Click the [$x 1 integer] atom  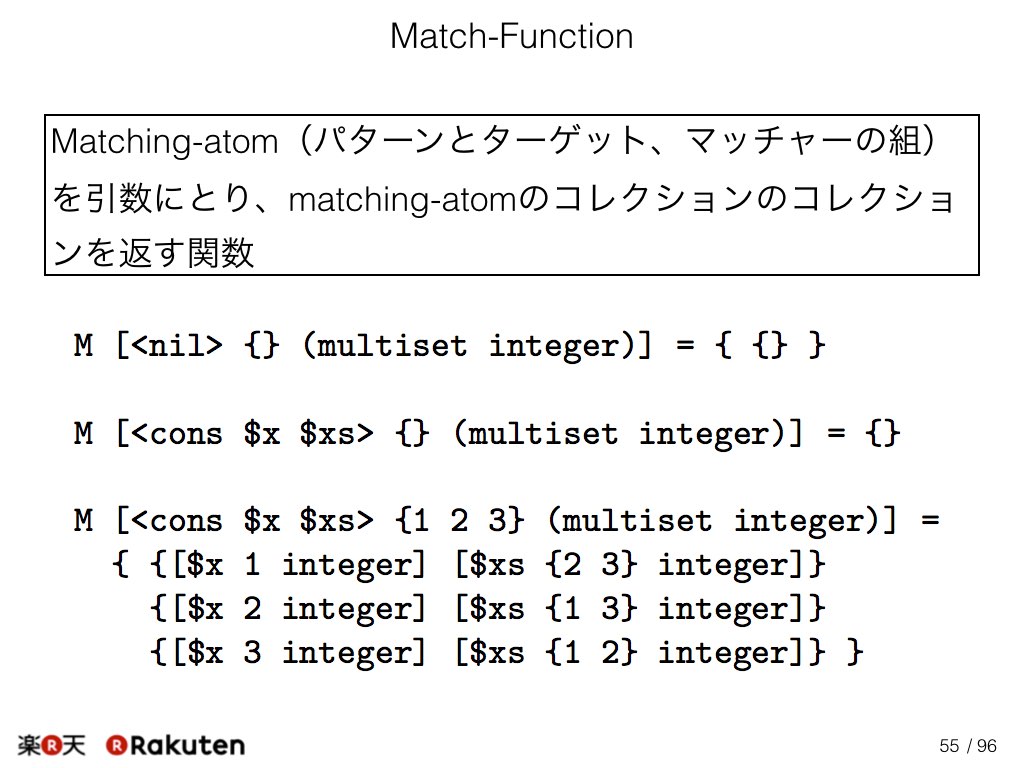click(x=299, y=564)
